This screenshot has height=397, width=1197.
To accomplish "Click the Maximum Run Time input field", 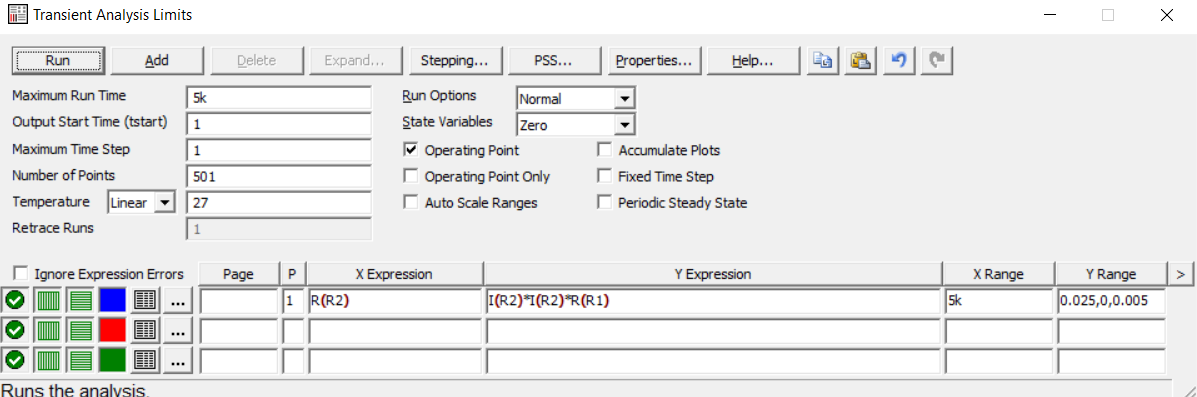I will point(279,98).
